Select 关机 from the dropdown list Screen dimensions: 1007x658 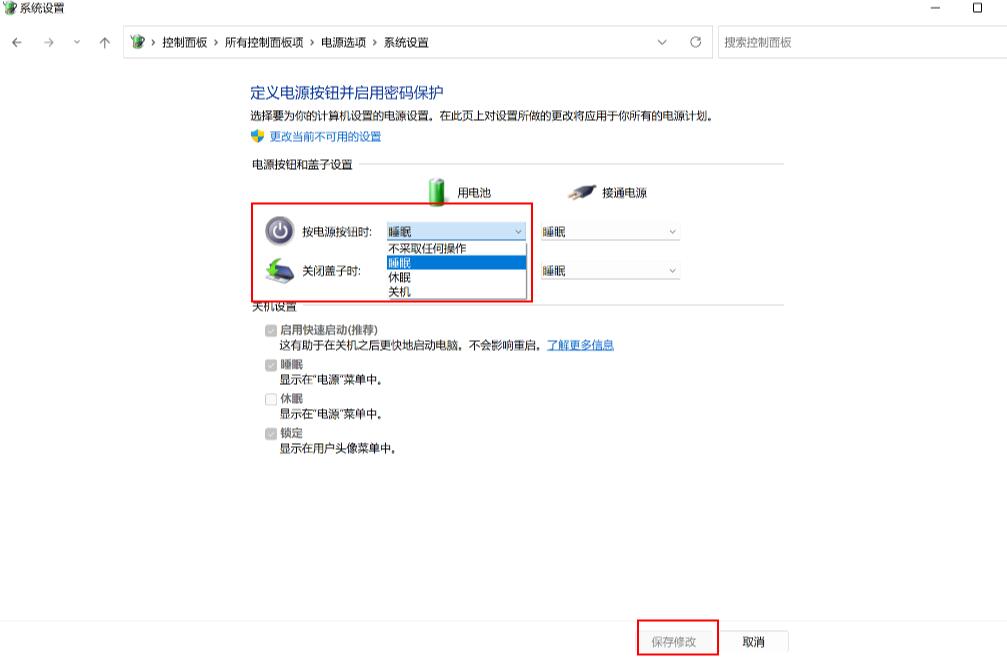click(456, 291)
